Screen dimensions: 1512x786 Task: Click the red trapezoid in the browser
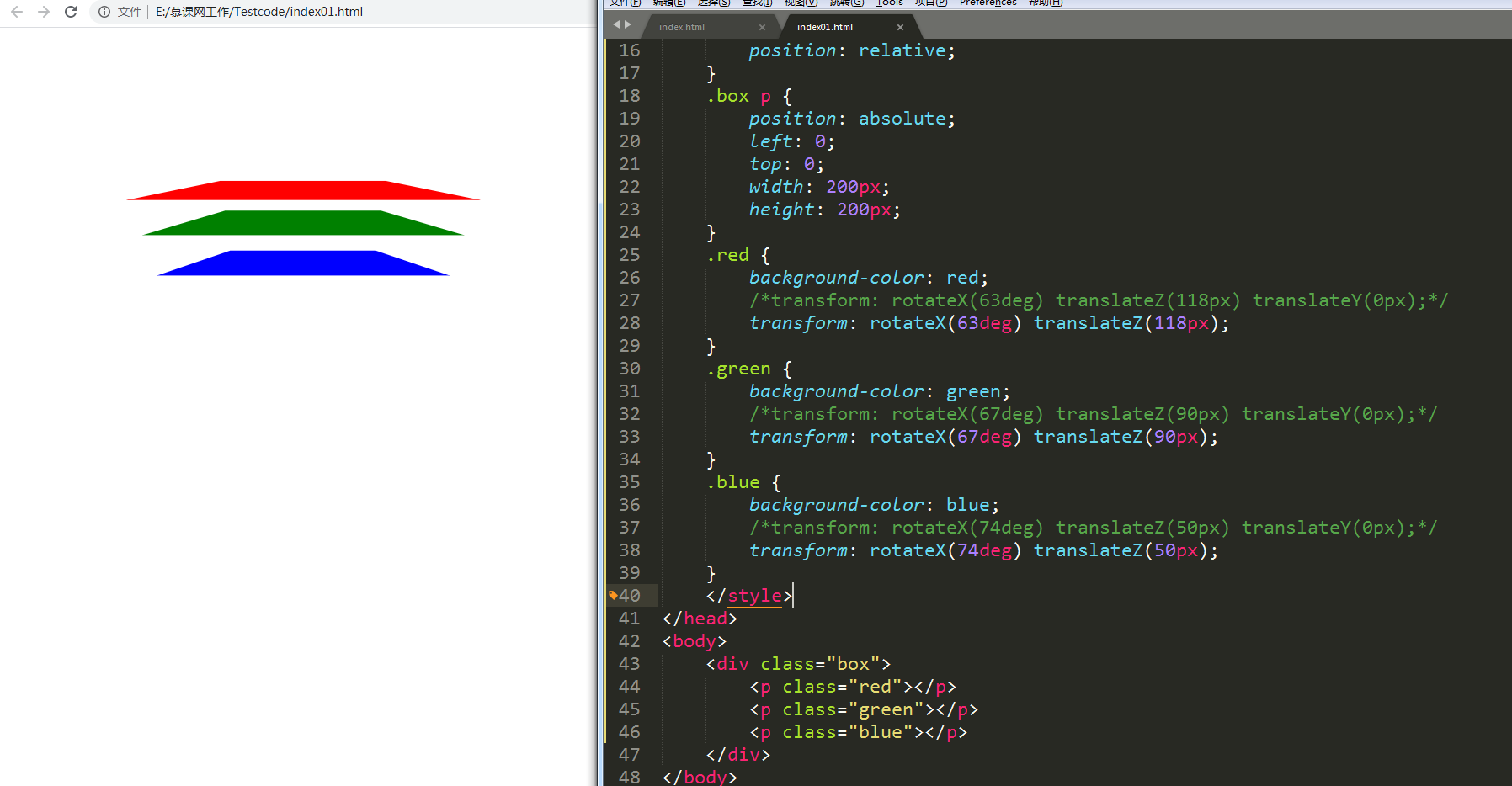click(303, 190)
